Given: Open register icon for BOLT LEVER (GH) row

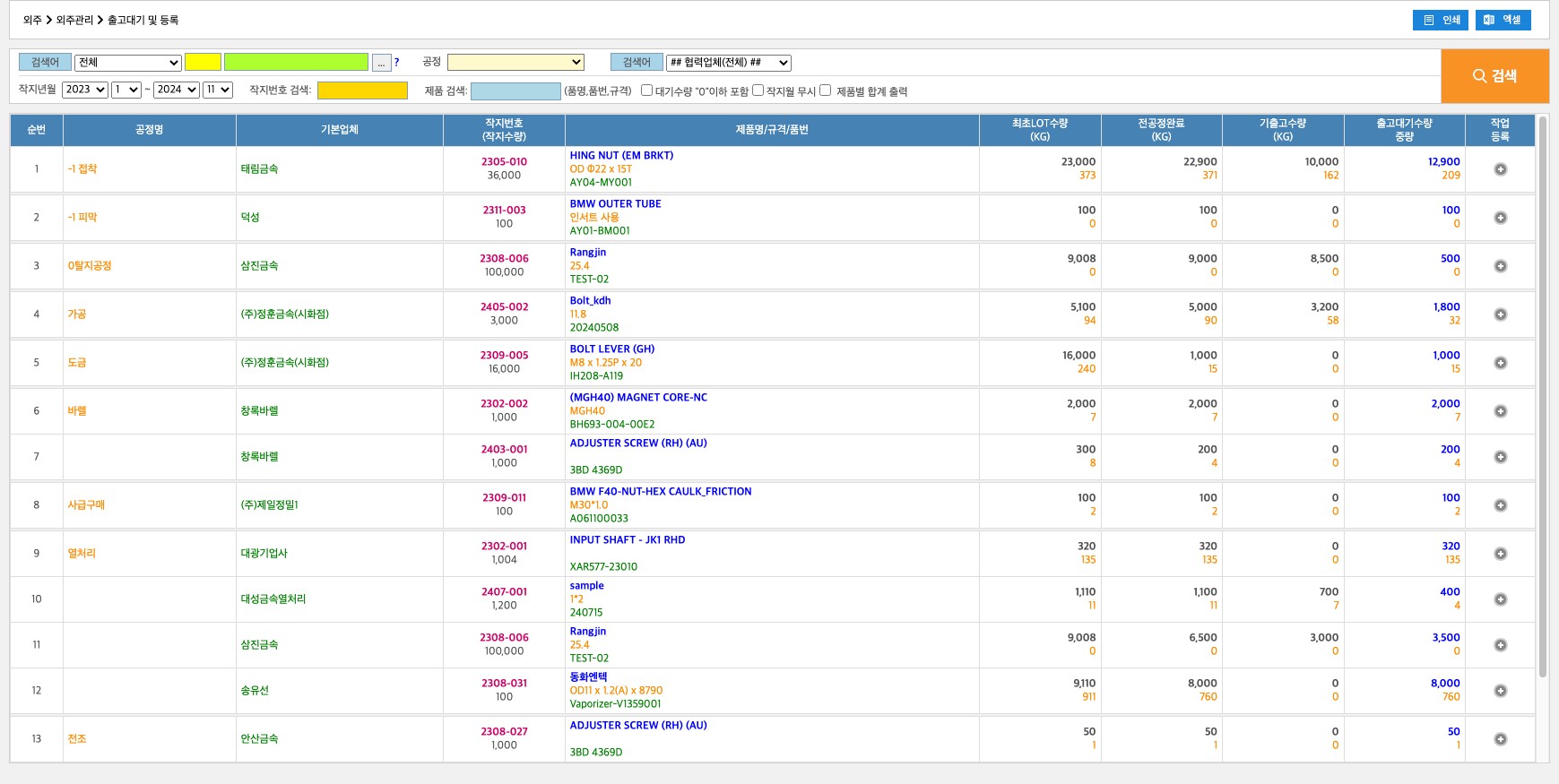Looking at the screenshot, I should point(1500,363).
